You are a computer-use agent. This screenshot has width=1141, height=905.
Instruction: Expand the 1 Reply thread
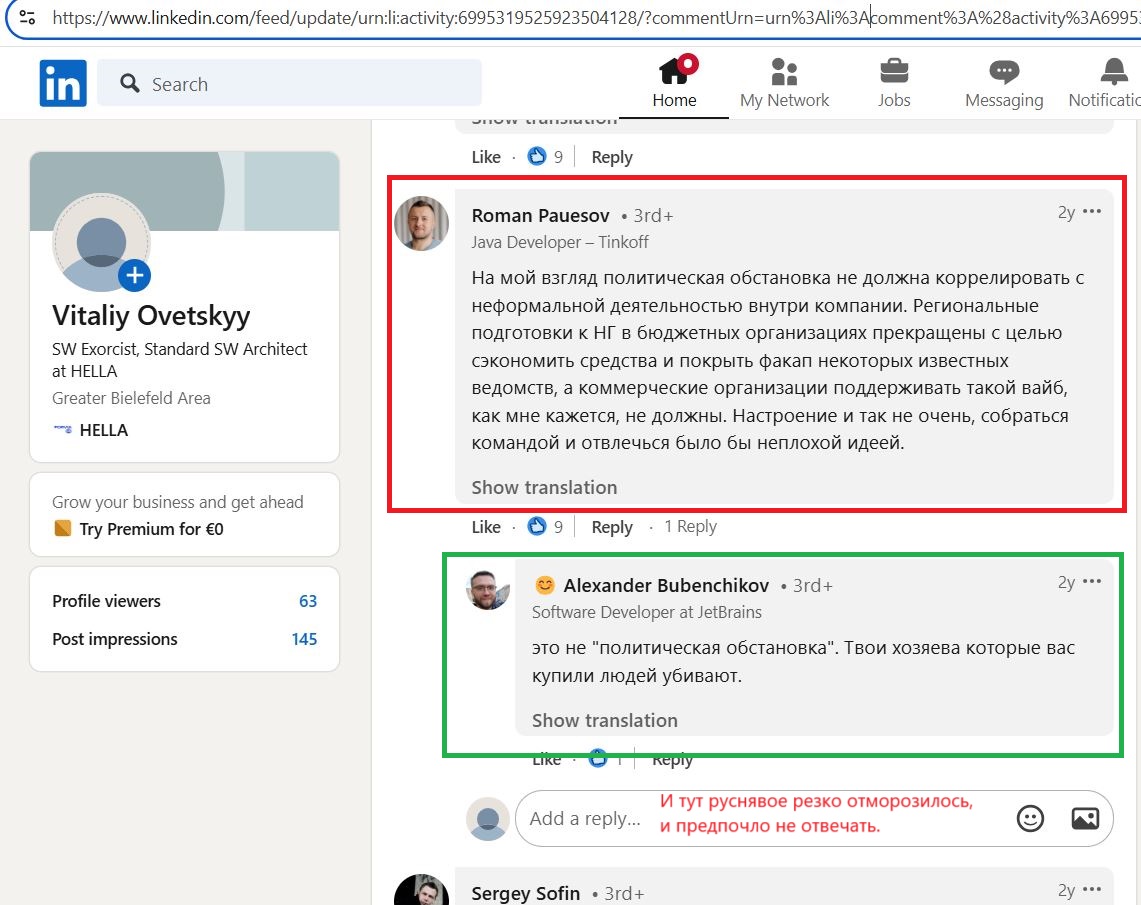point(690,526)
